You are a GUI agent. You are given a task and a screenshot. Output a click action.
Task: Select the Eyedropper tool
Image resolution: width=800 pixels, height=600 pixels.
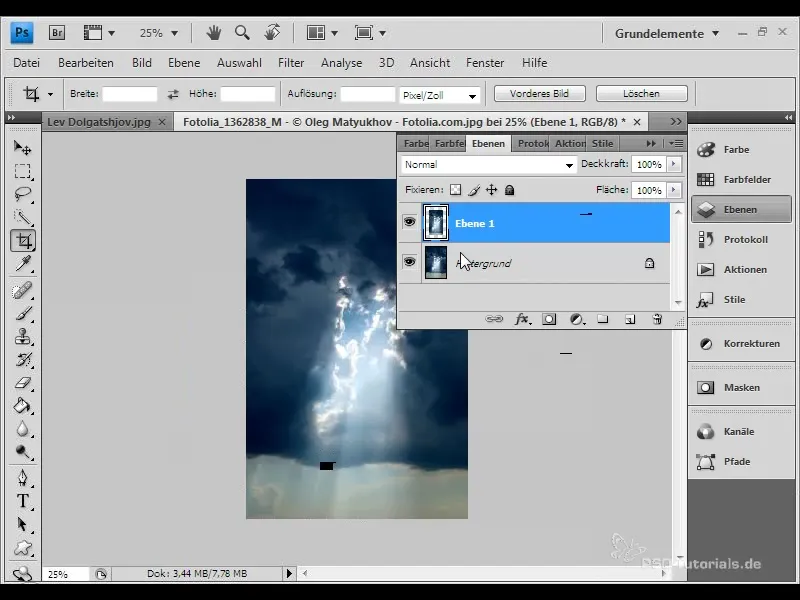click(22, 264)
